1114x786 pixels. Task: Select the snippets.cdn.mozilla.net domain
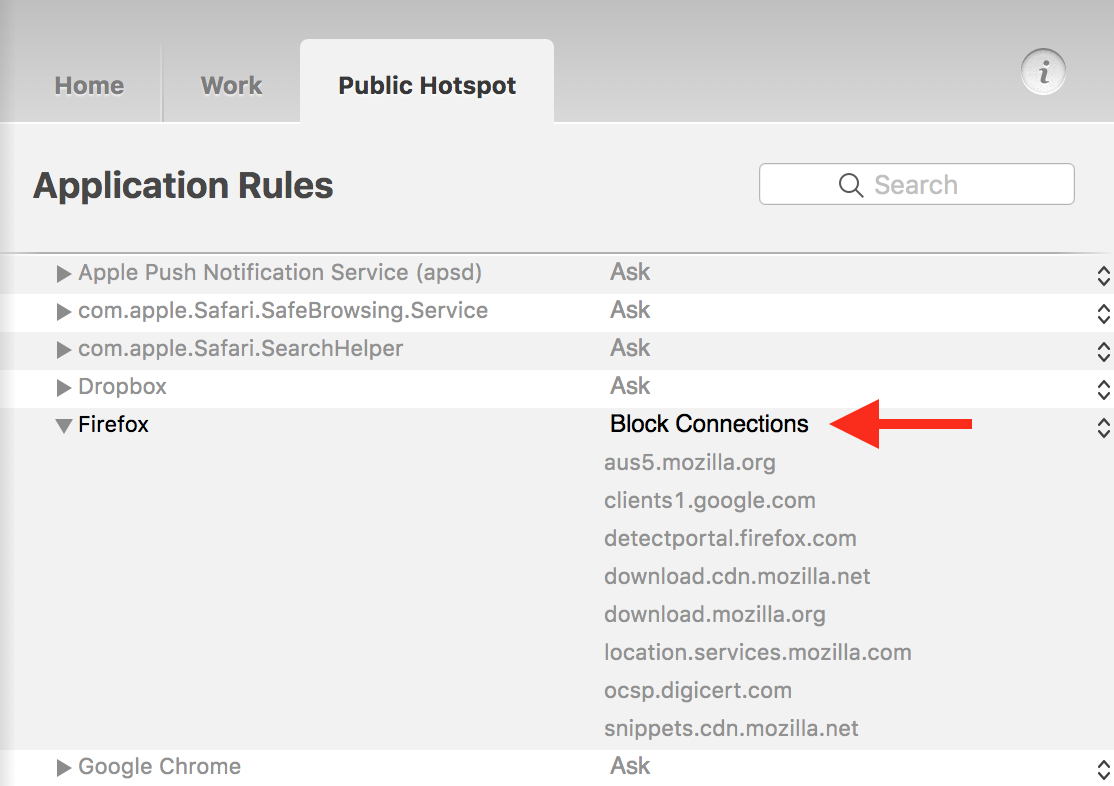[731, 728]
